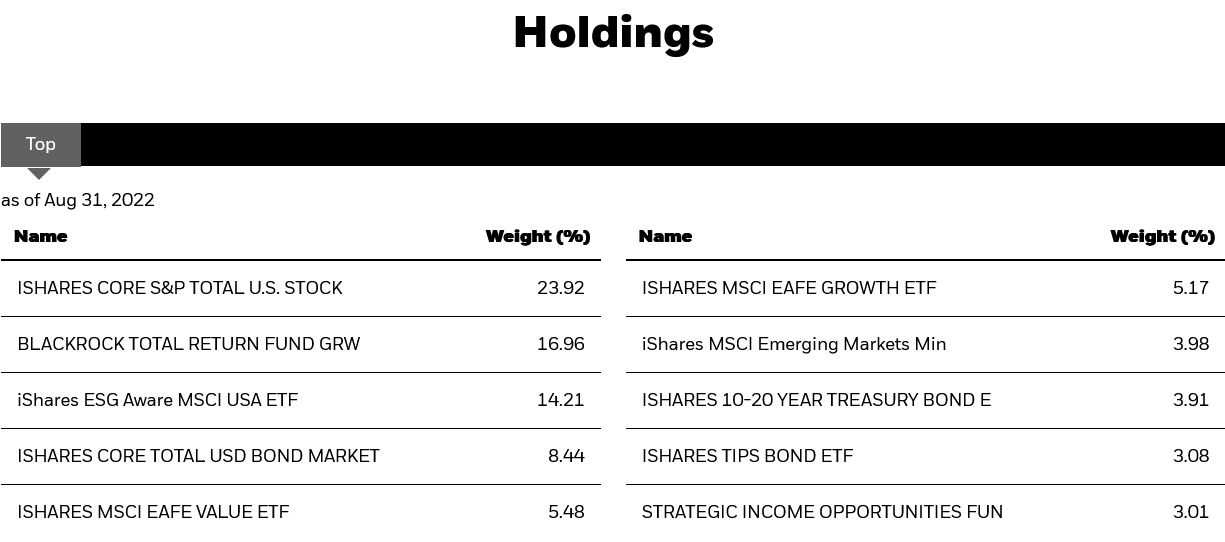
Task: Click the 16.96 weight value
Action: [x=560, y=344]
